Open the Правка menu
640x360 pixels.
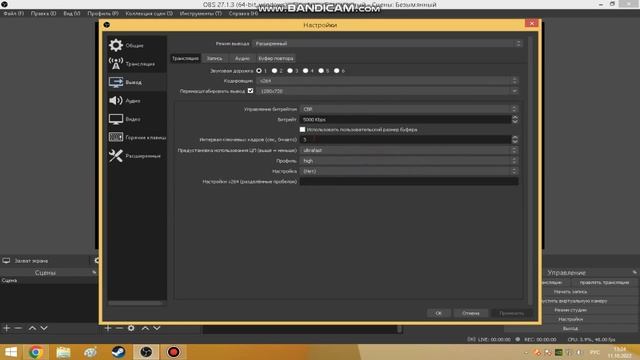[43, 13]
